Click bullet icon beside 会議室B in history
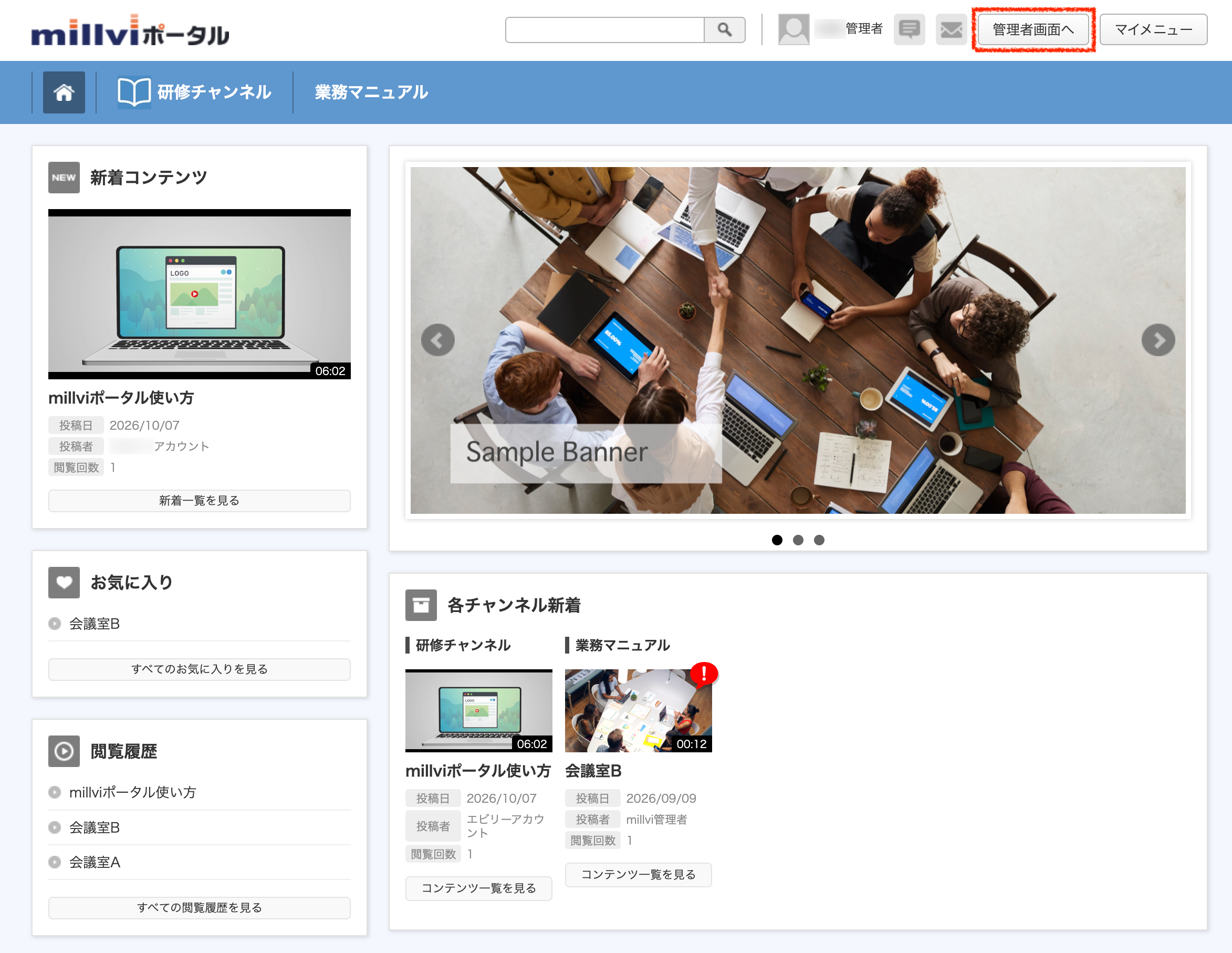This screenshot has width=1232, height=953. 55,827
